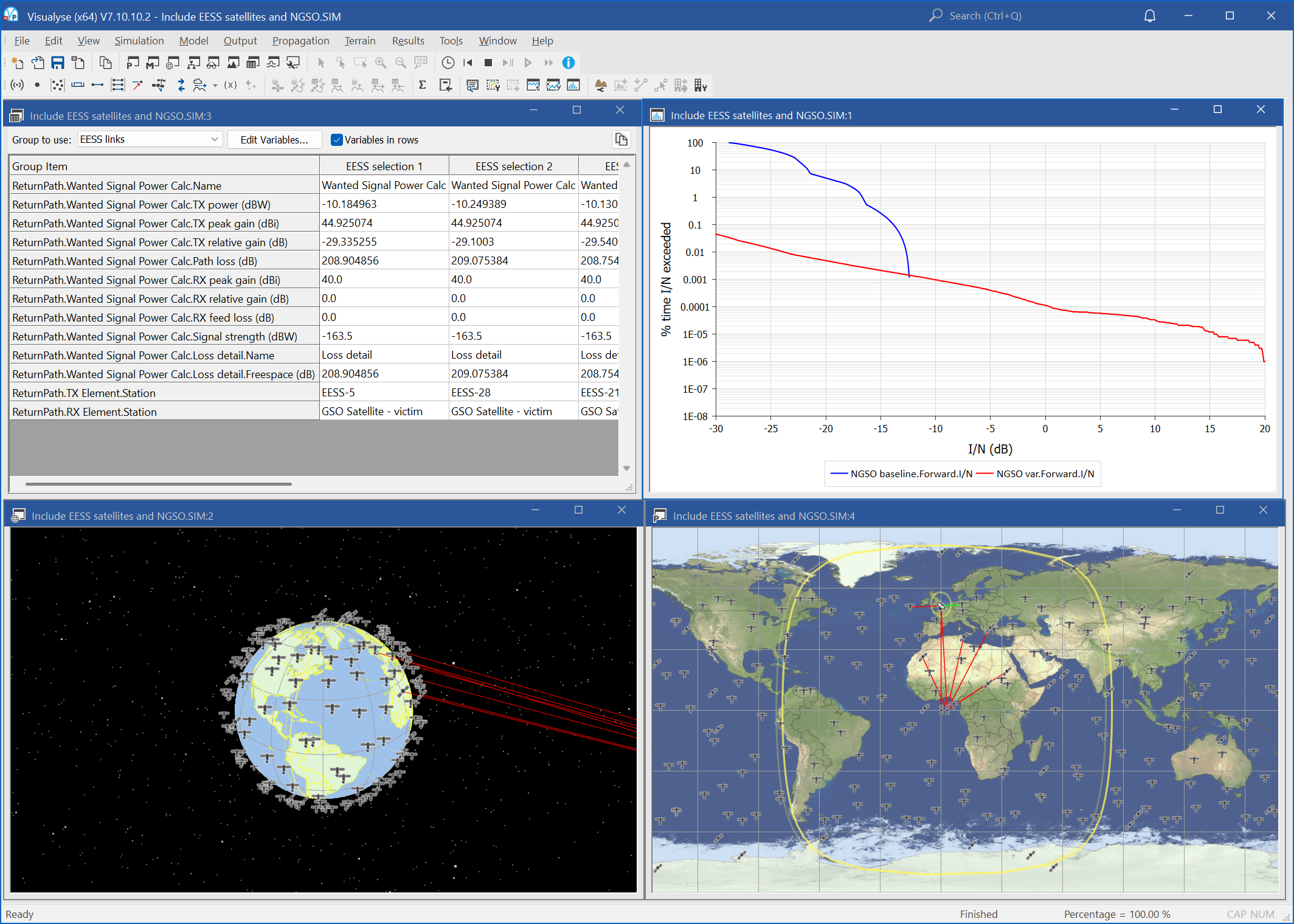Open the Model menu
The width and height of the screenshot is (1294, 924).
tap(193, 41)
